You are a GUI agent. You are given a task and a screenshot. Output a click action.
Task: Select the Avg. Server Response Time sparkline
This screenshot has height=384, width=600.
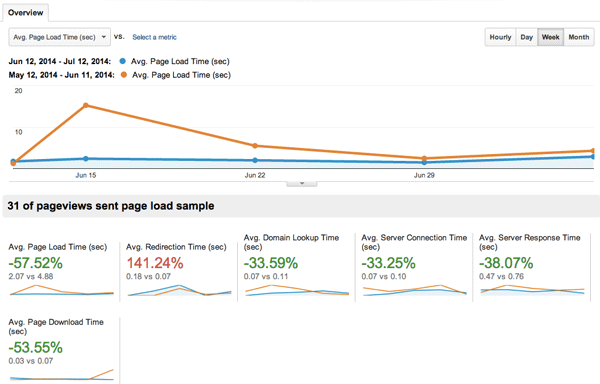pos(532,290)
